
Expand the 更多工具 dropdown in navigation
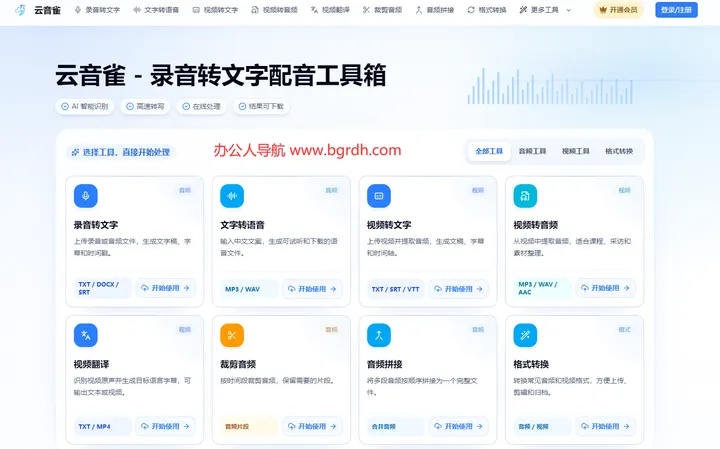point(545,10)
